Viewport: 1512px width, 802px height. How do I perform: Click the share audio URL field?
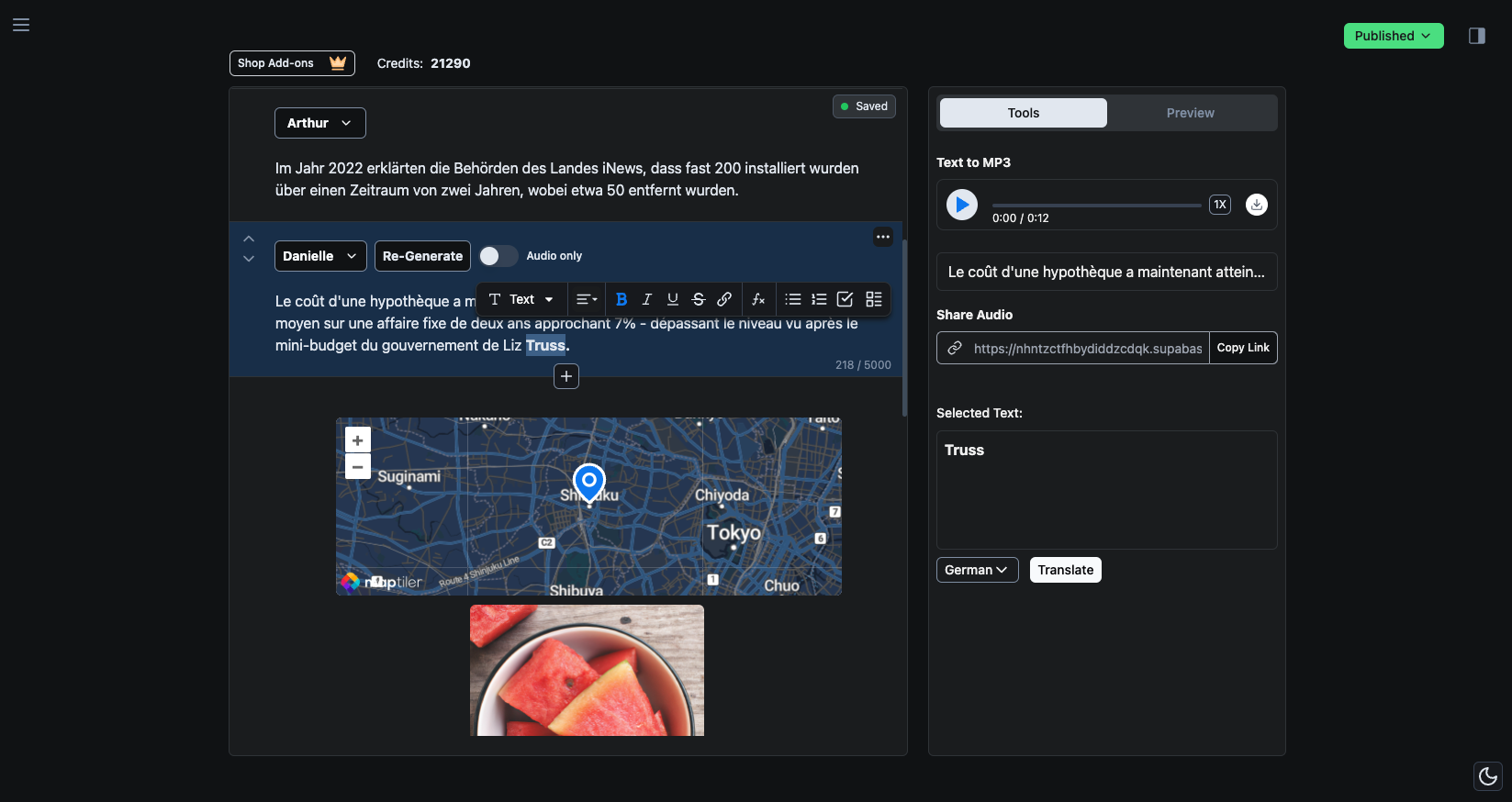1088,349
